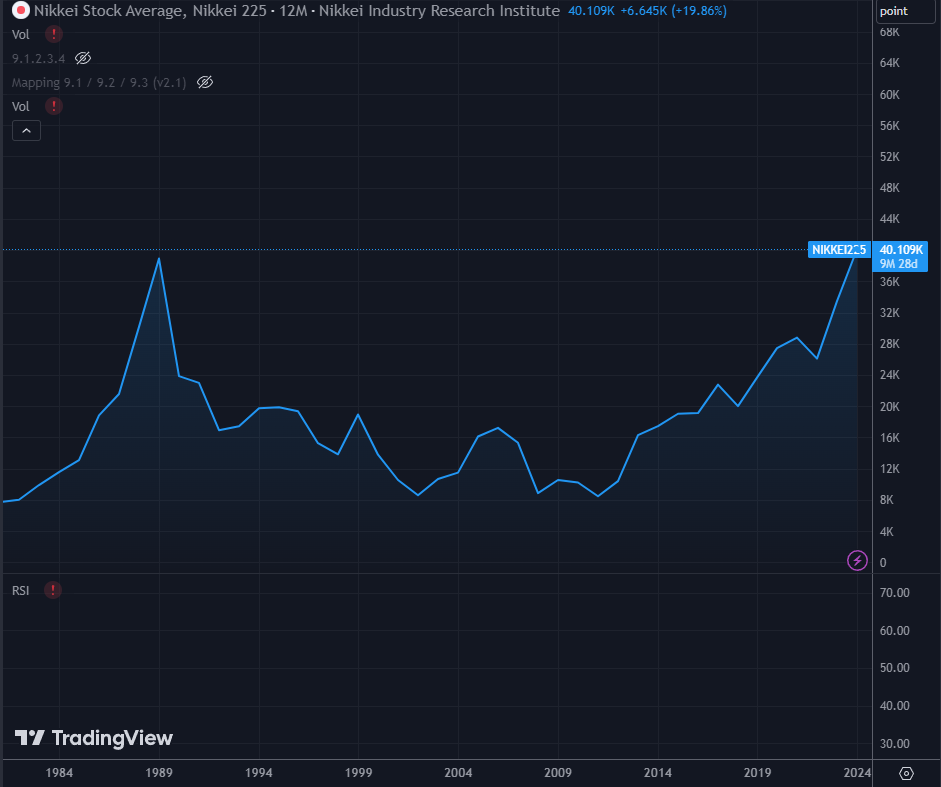Show the hidden 9.1.2.3.4 indicator

click(x=83, y=58)
